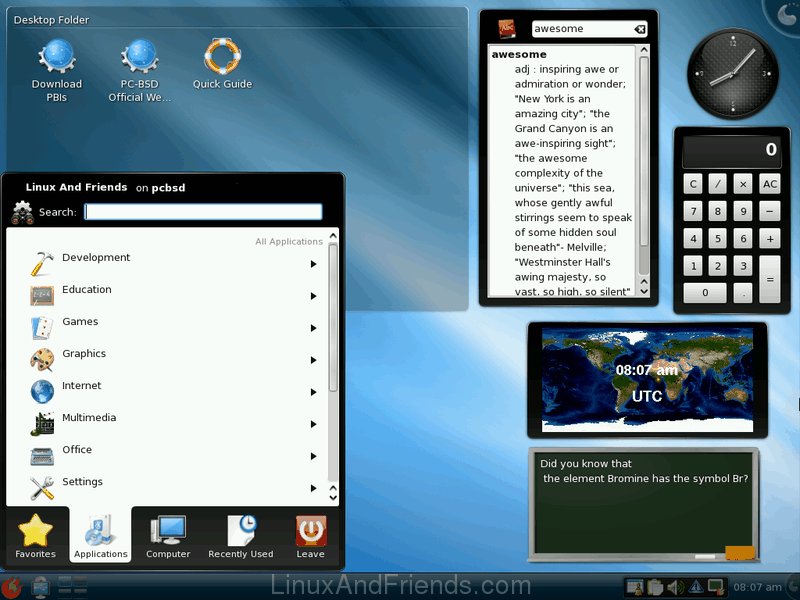Open the Internet applications category
Screen dimensions: 800x600
point(82,386)
